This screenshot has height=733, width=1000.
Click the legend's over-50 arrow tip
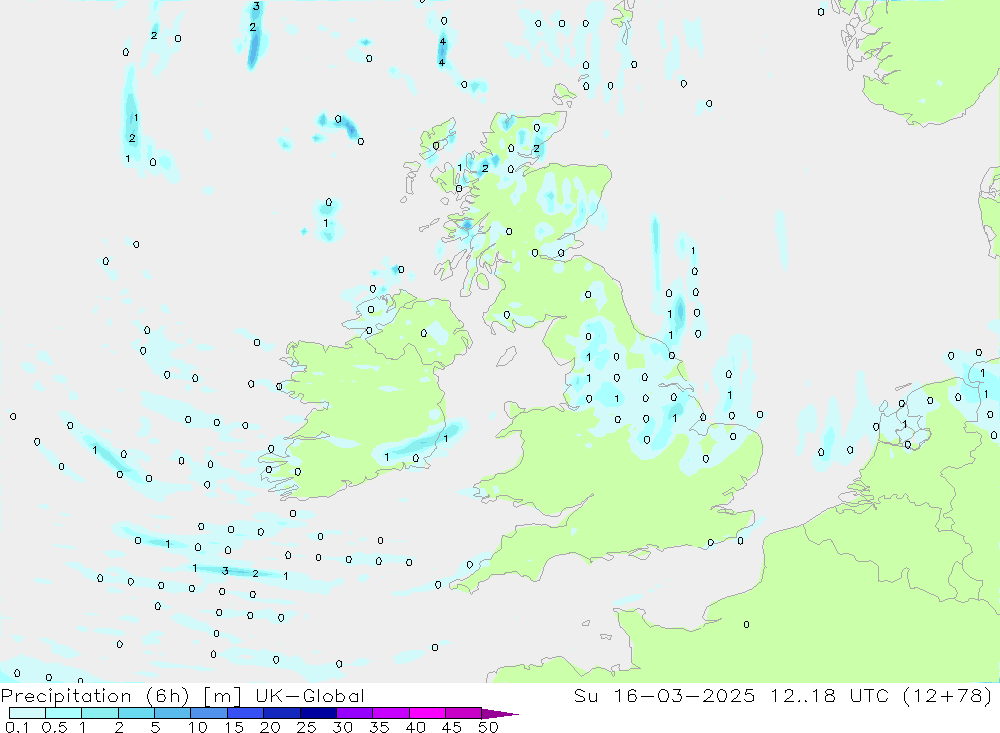pos(501,714)
